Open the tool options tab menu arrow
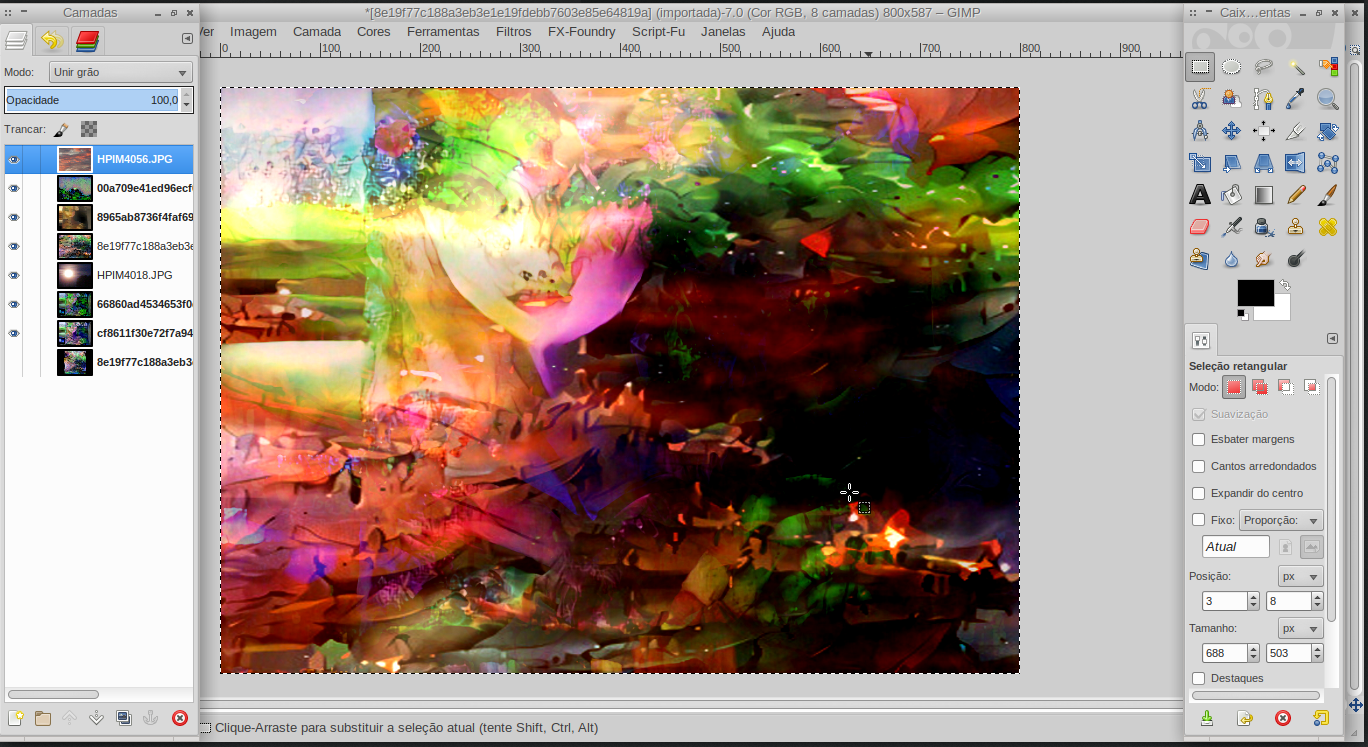 point(1332,338)
